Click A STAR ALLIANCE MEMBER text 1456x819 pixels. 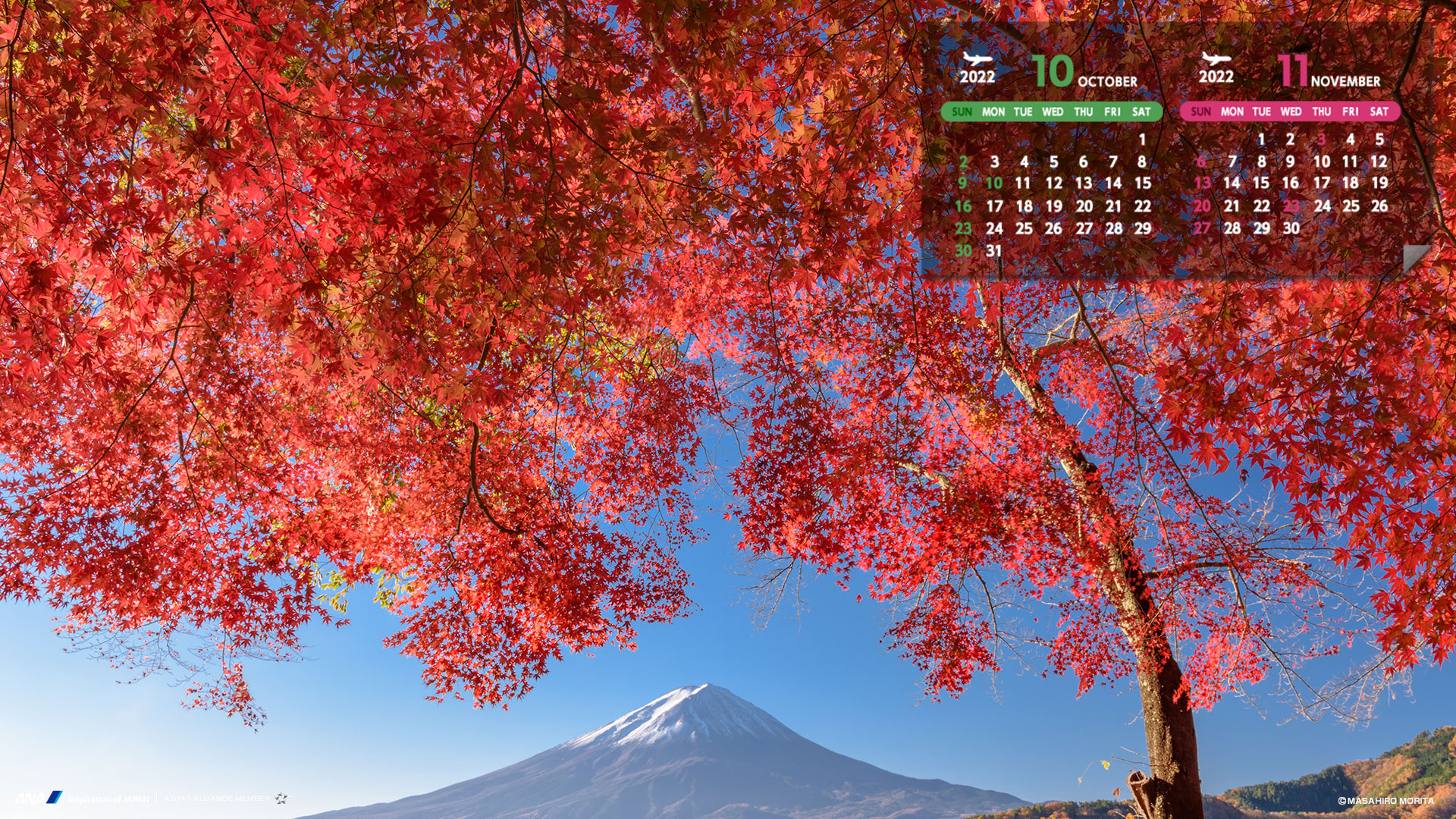[217, 799]
